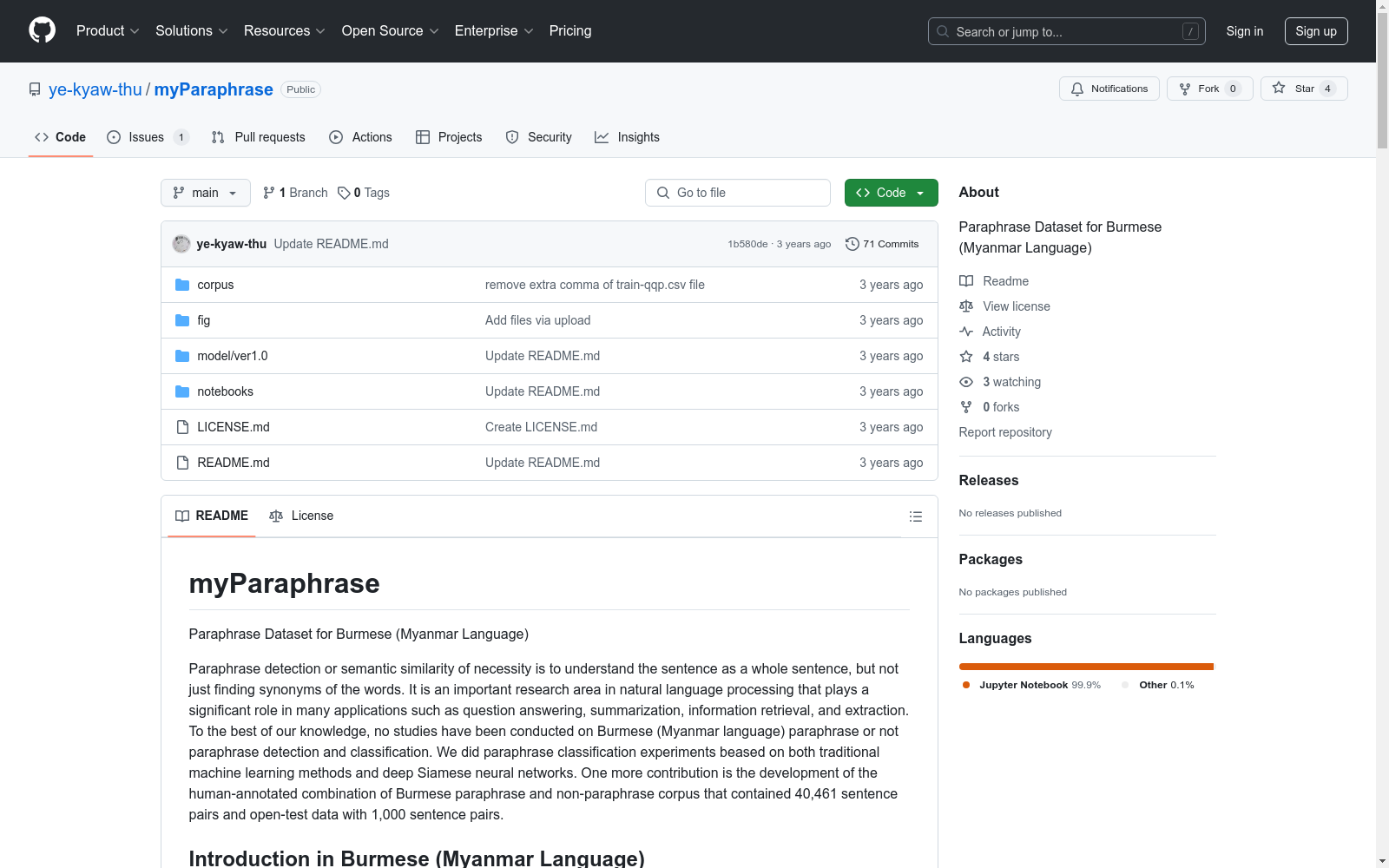Click the fig folder icon

182,320
